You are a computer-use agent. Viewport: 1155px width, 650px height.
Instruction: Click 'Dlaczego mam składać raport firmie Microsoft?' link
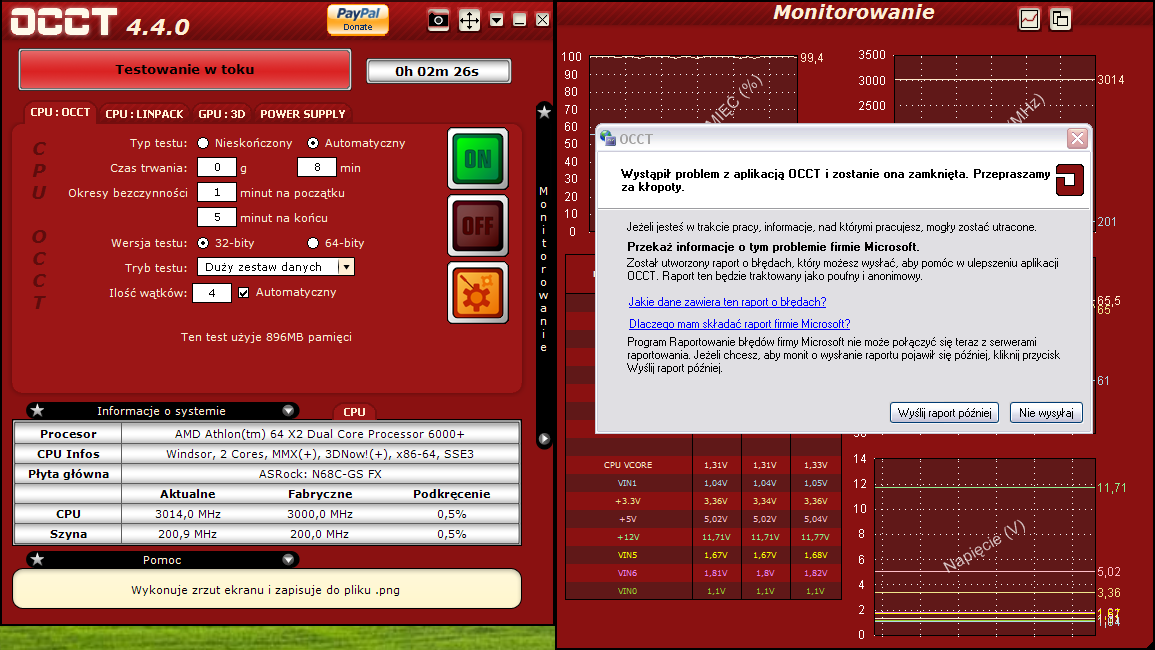point(740,324)
